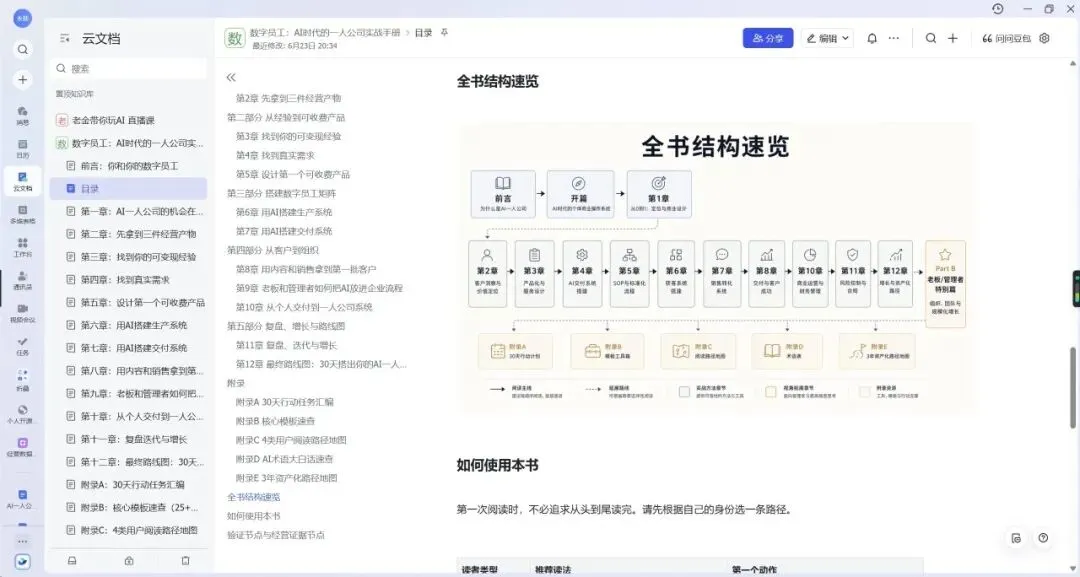This screenshot has width=1080, height=577.
Task: Open the 编辑 mode dropdown
Action: (827, 39)
